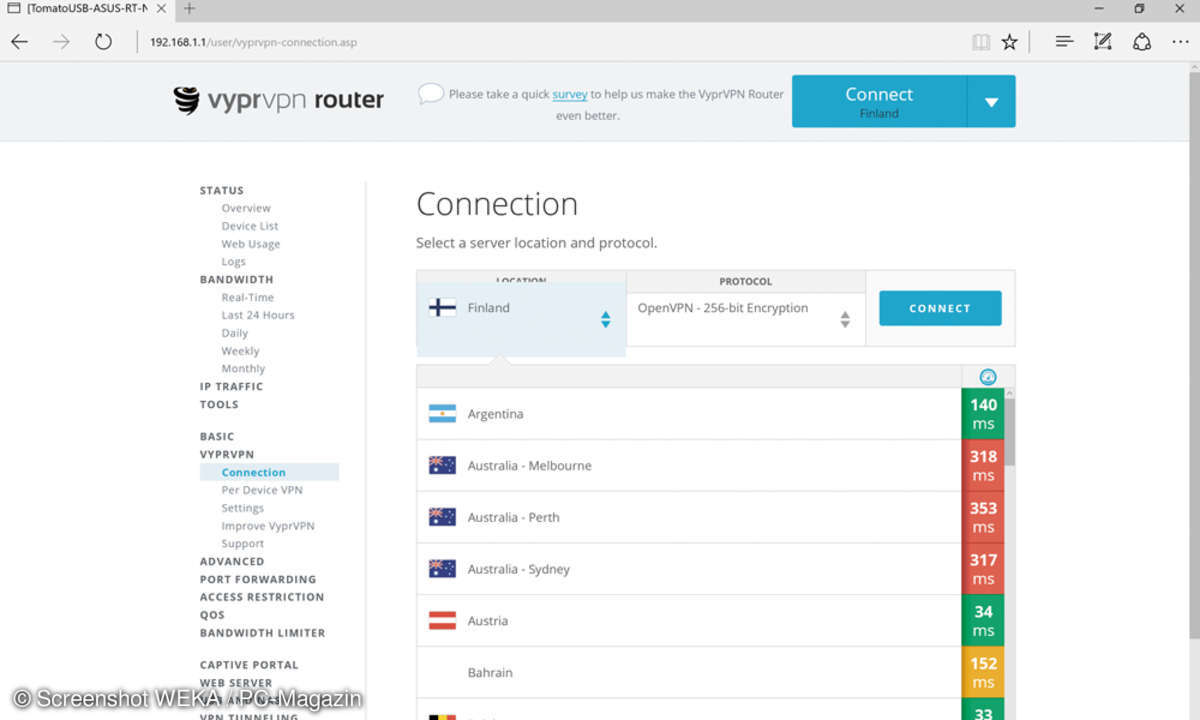The image size is (1200, 720).
Task: Open Real-Time bandwidth page
Action: pos(247,297)
